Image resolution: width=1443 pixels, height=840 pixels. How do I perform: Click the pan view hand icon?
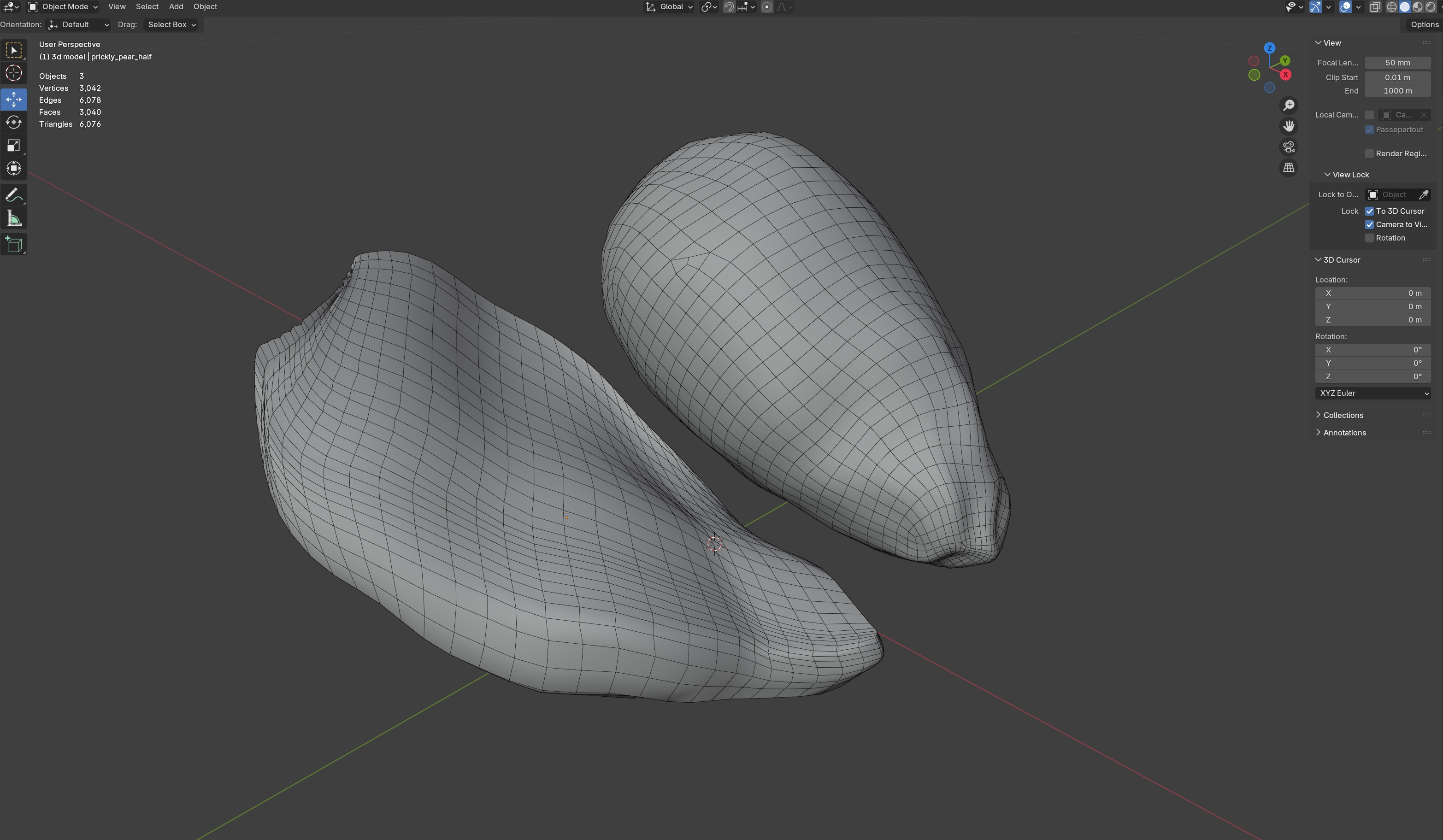(x=1289, y=126)
